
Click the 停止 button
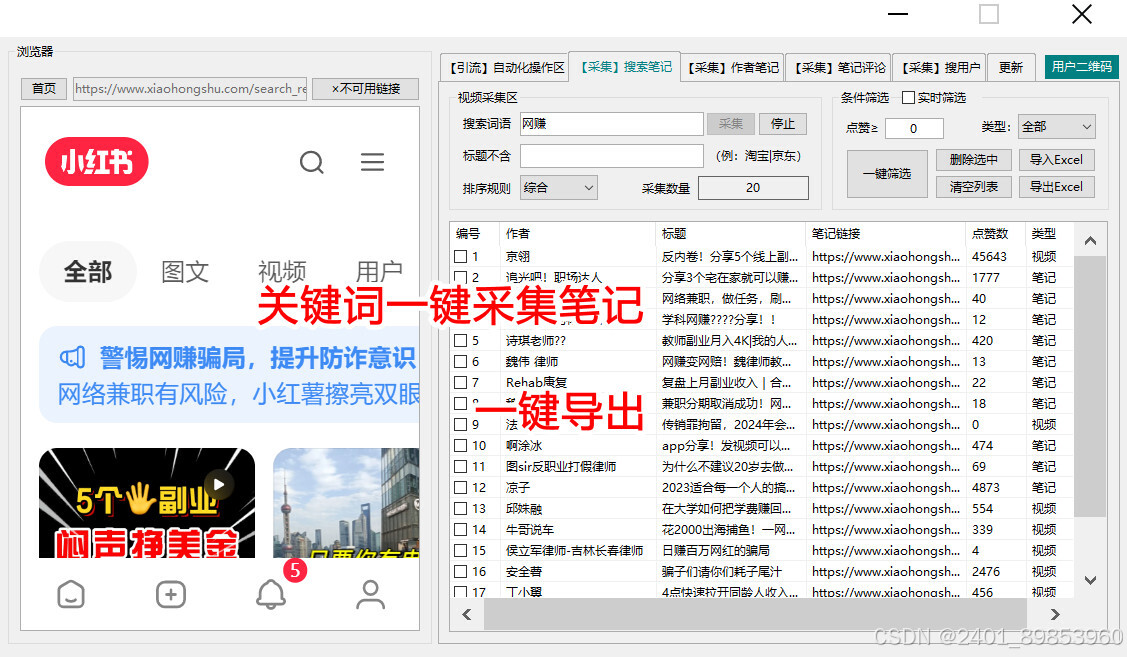783,124
